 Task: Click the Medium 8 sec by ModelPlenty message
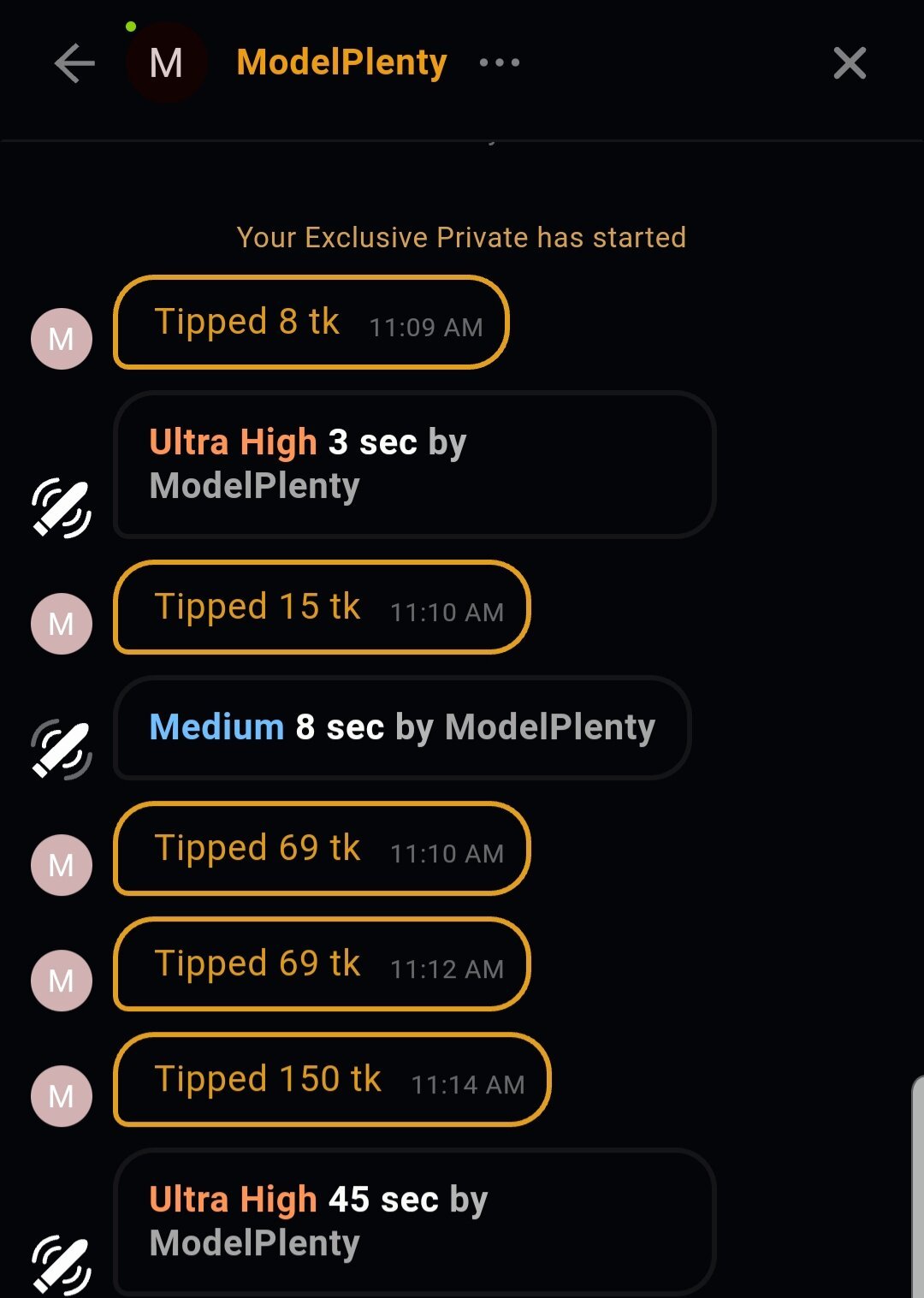point(402,728)
